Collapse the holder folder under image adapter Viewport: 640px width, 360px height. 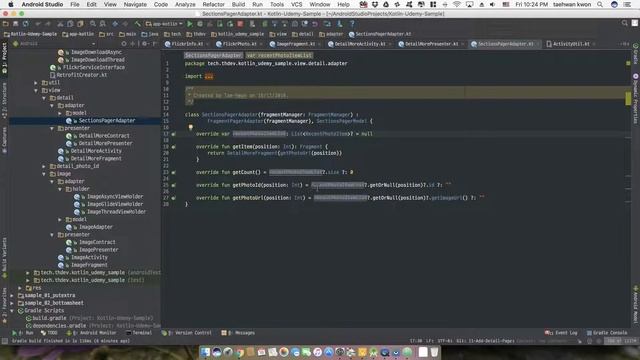[60, 189]
